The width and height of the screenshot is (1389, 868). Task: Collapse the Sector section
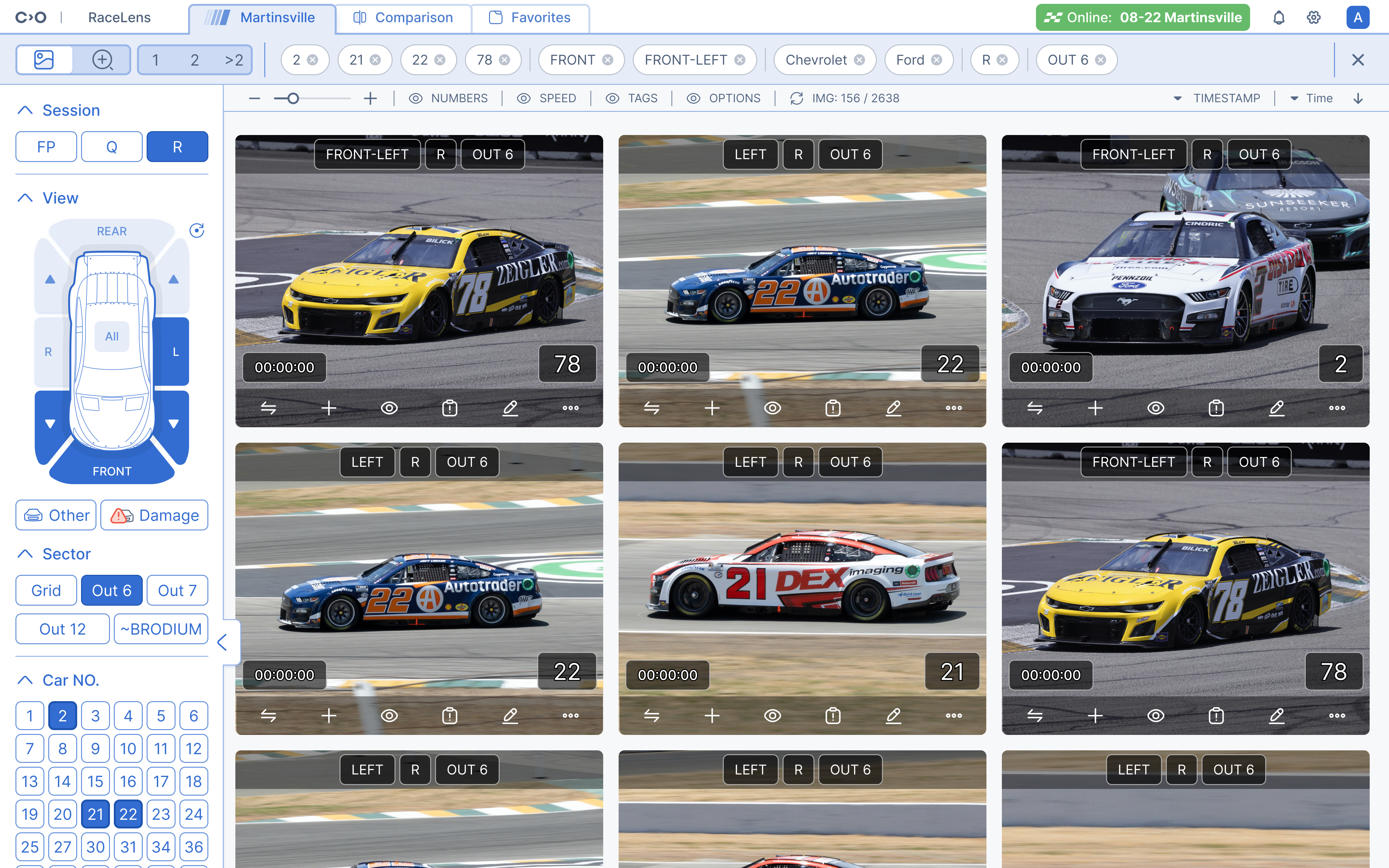(x=25, y=554)
